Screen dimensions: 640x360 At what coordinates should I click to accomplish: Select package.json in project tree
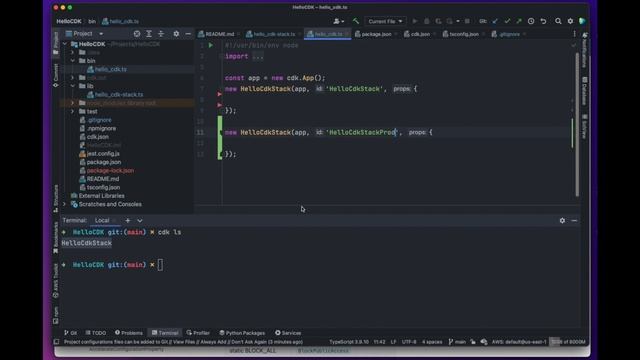click(104, 162)
